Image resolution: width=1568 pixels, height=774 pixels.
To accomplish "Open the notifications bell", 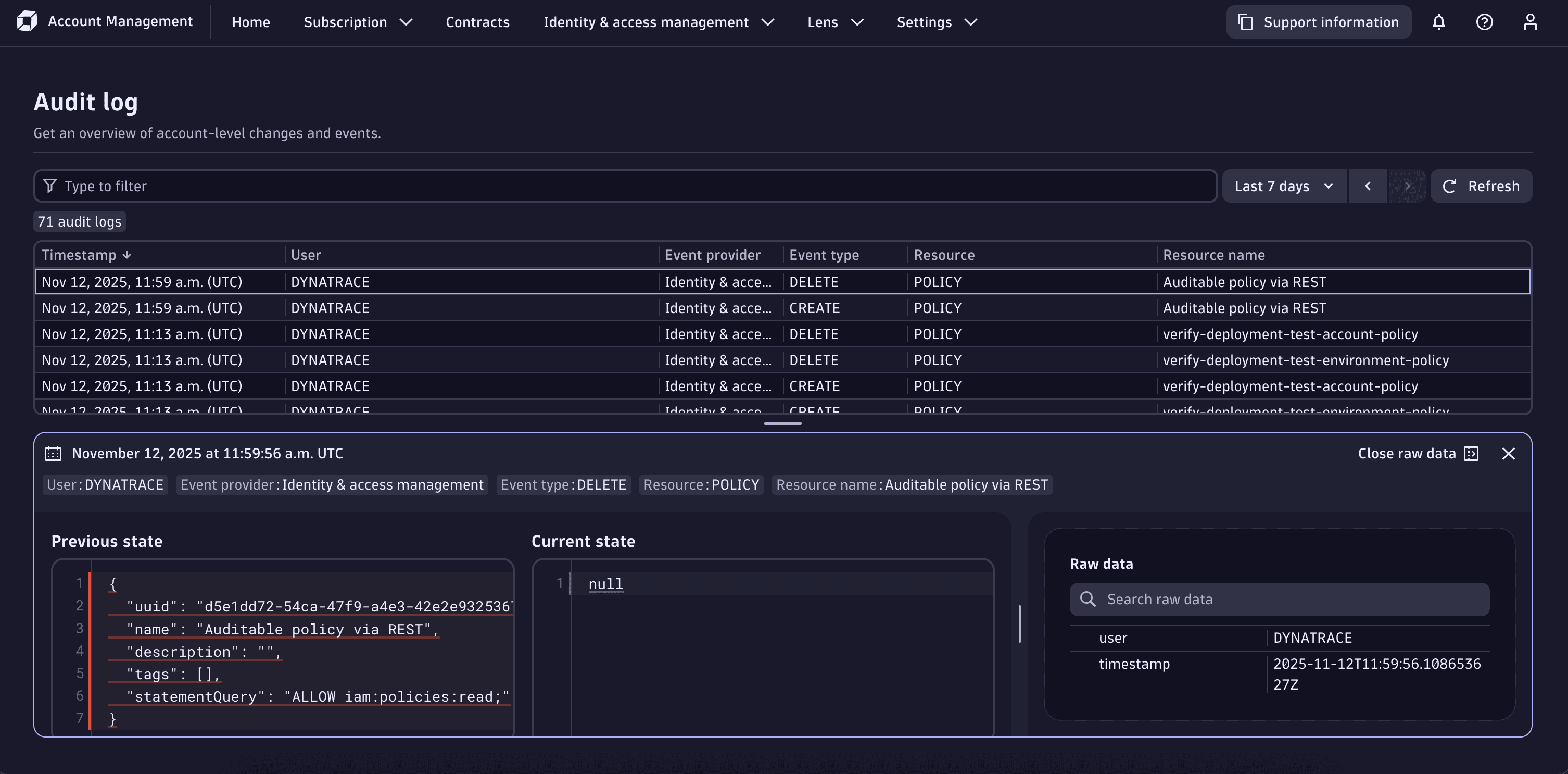I will [1439, 22].
